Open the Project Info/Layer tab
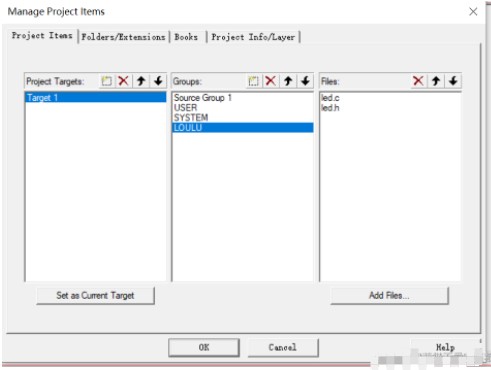The width and height of the screenshot is (491, 370). tap(253, 37)
